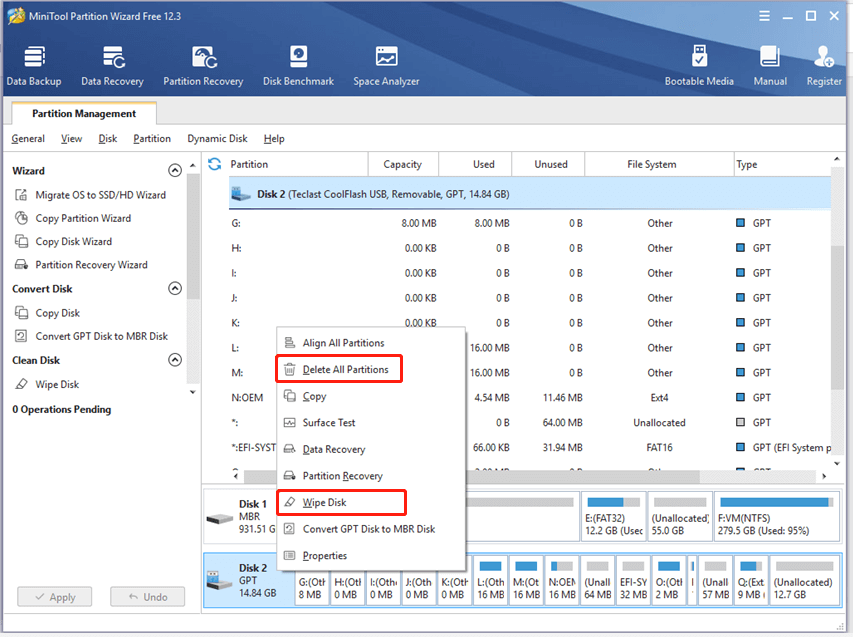
Task: Sort the list by the File System column header
Action: tap(659, 164)
